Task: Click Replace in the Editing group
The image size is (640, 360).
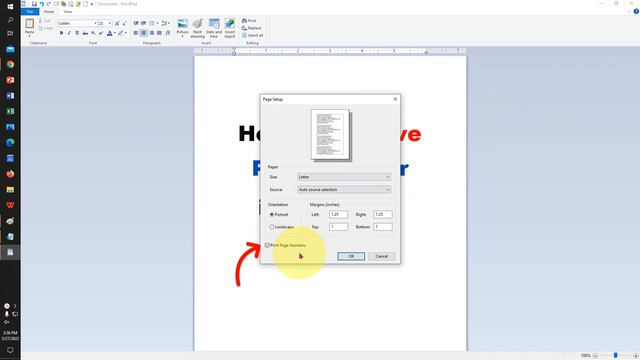Action: click(x=251, y=28)
